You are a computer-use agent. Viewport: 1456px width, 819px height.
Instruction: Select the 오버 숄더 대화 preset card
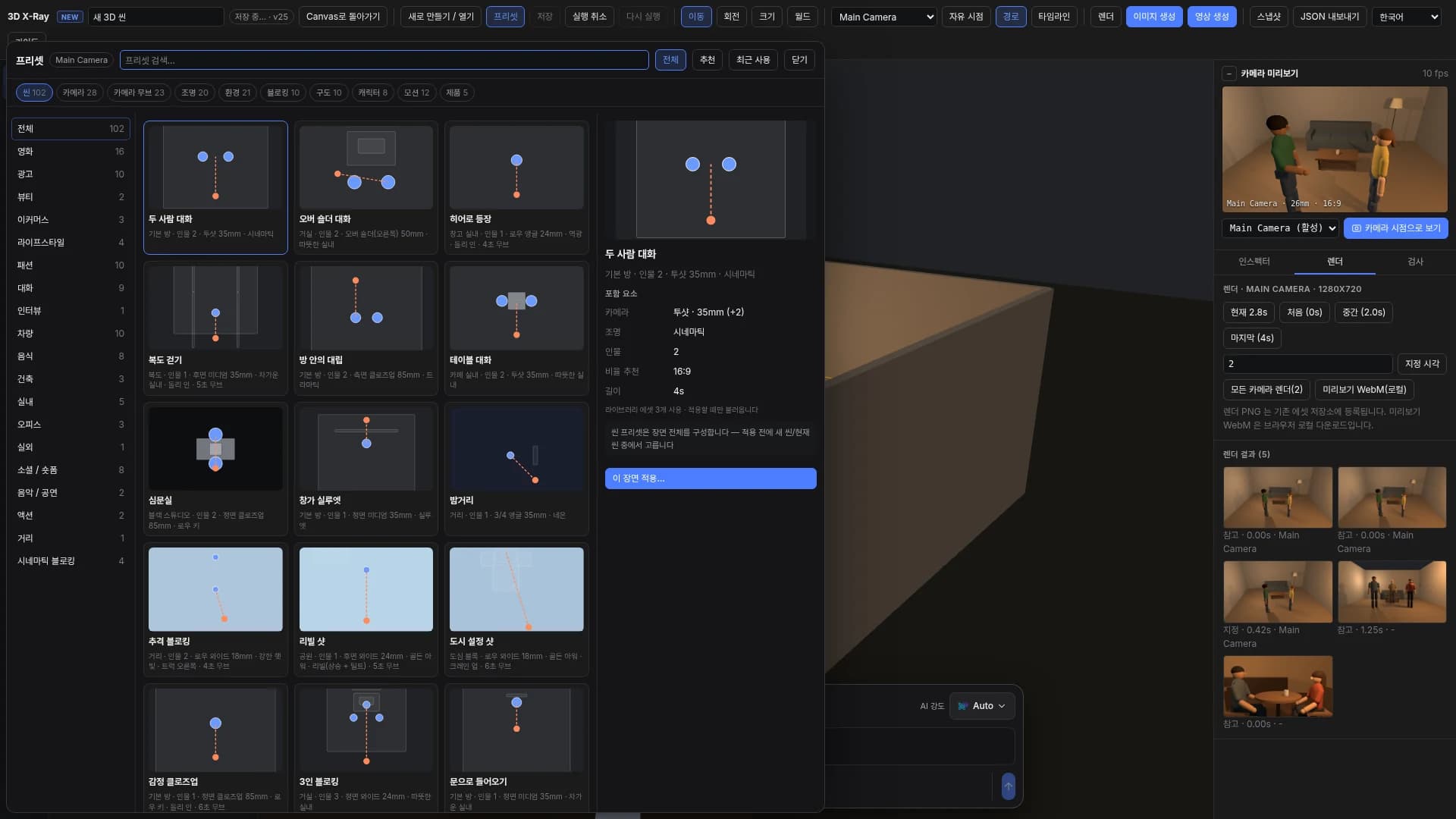tap(366, 187)
